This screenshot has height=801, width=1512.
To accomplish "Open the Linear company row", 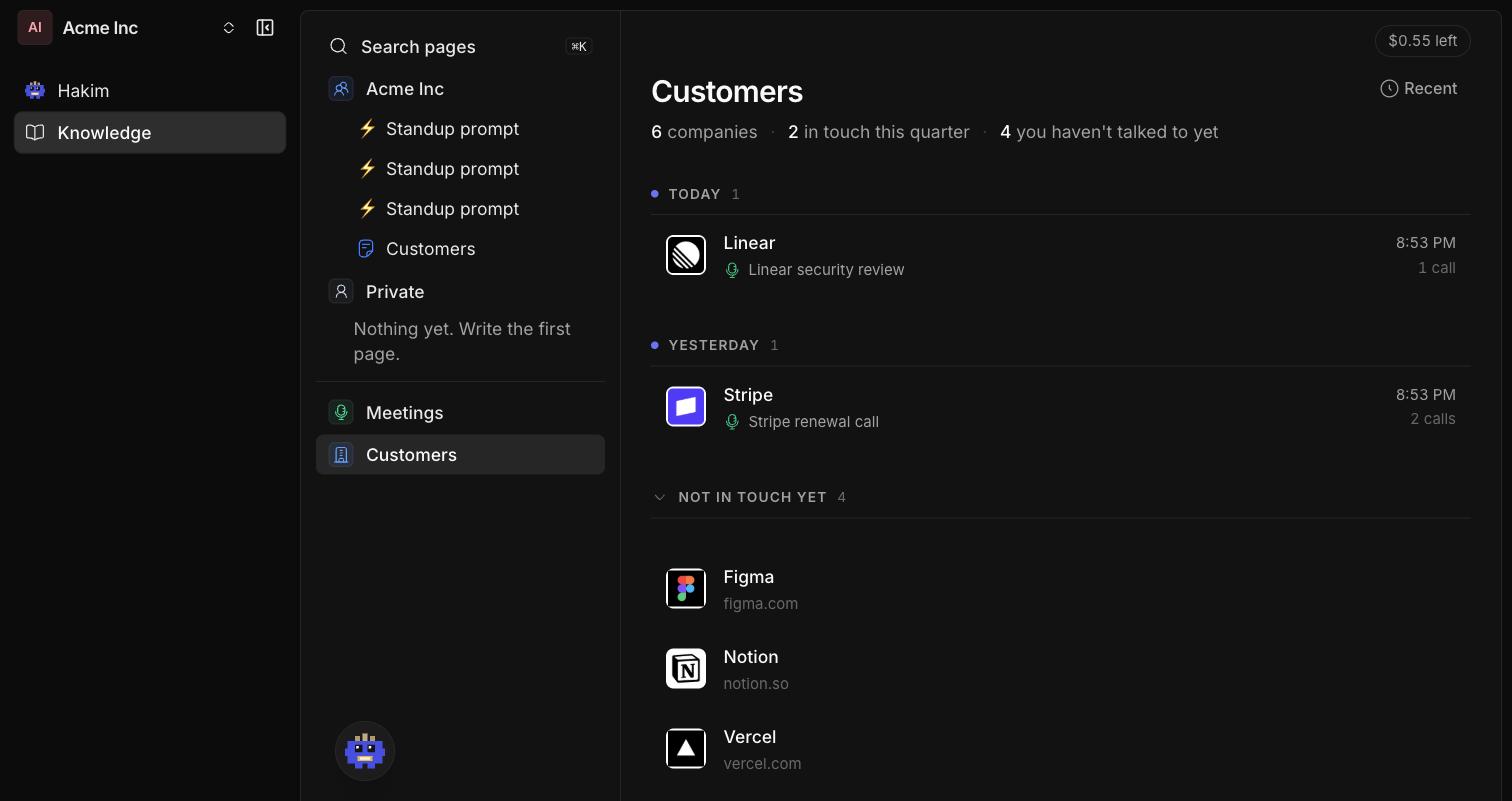I will [x=1060, y=255].
